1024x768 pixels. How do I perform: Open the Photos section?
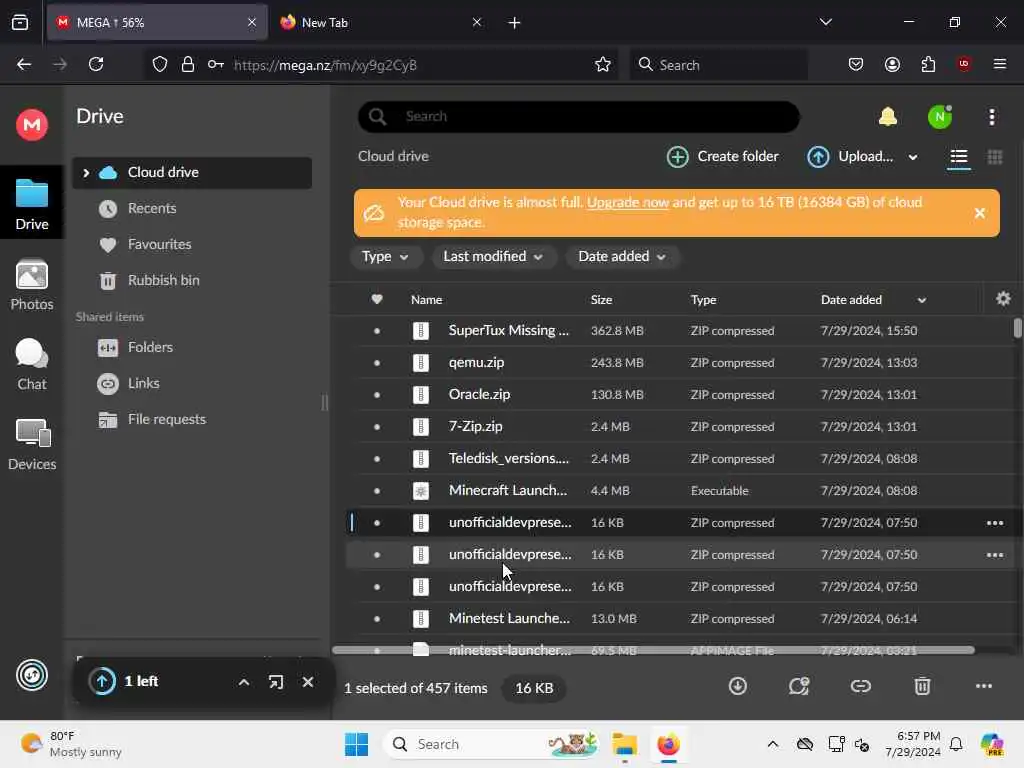(x=31, y=285)
